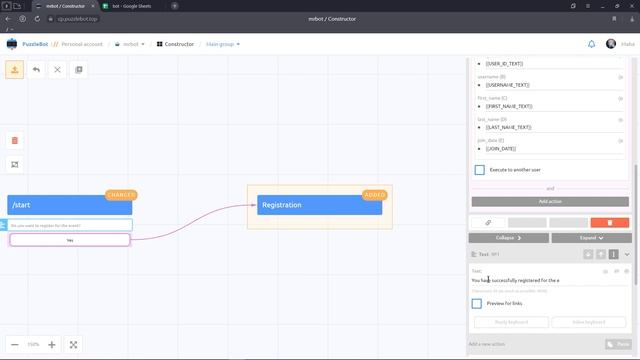Click the user avatar picture
This screenshot has width=640, height=360.
coord(611,44)
